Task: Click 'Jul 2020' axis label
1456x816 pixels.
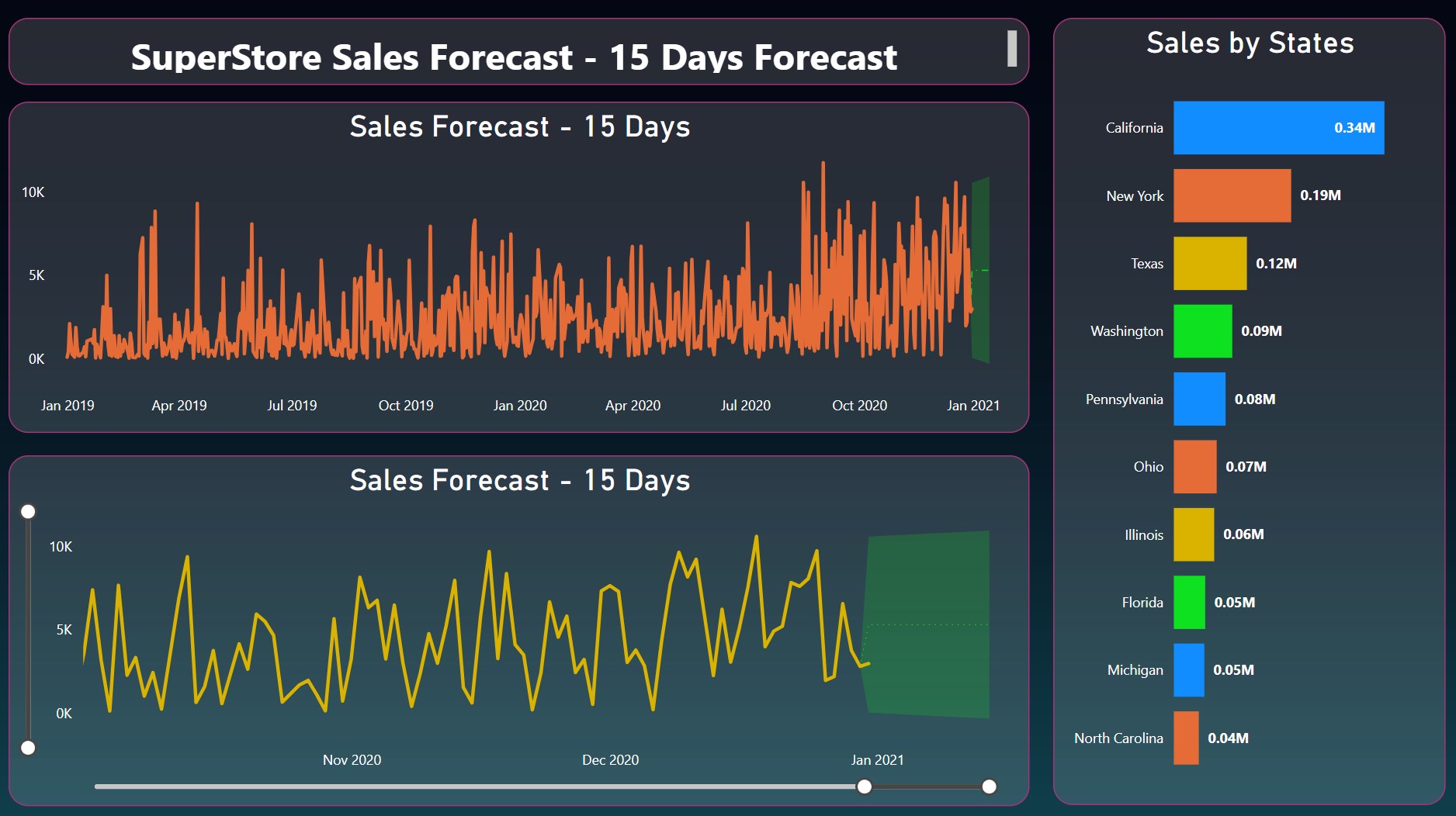Action: pyautogui.click(x=745, y=406)
